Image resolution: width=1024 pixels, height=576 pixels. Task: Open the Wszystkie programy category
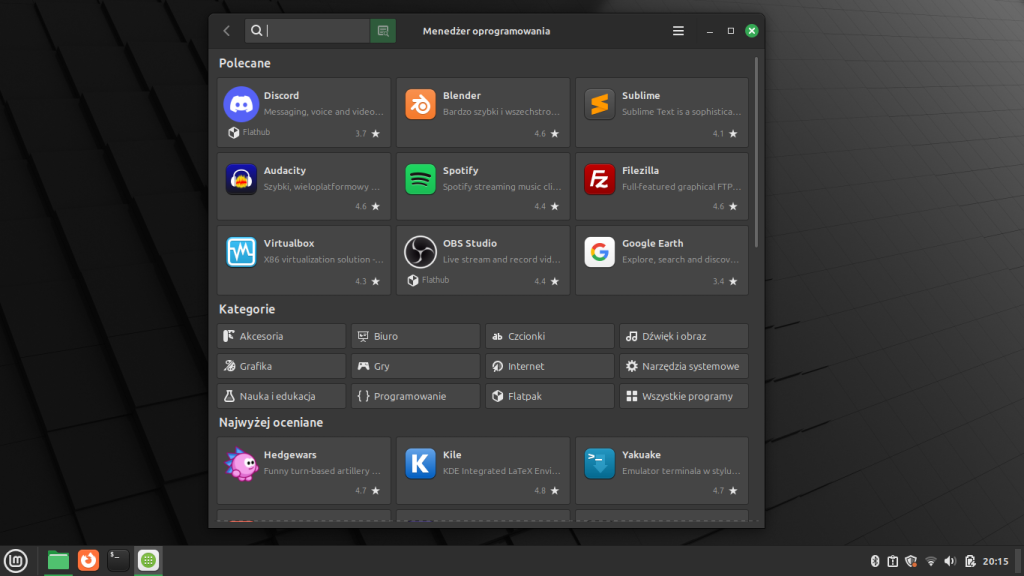(684, 396)
